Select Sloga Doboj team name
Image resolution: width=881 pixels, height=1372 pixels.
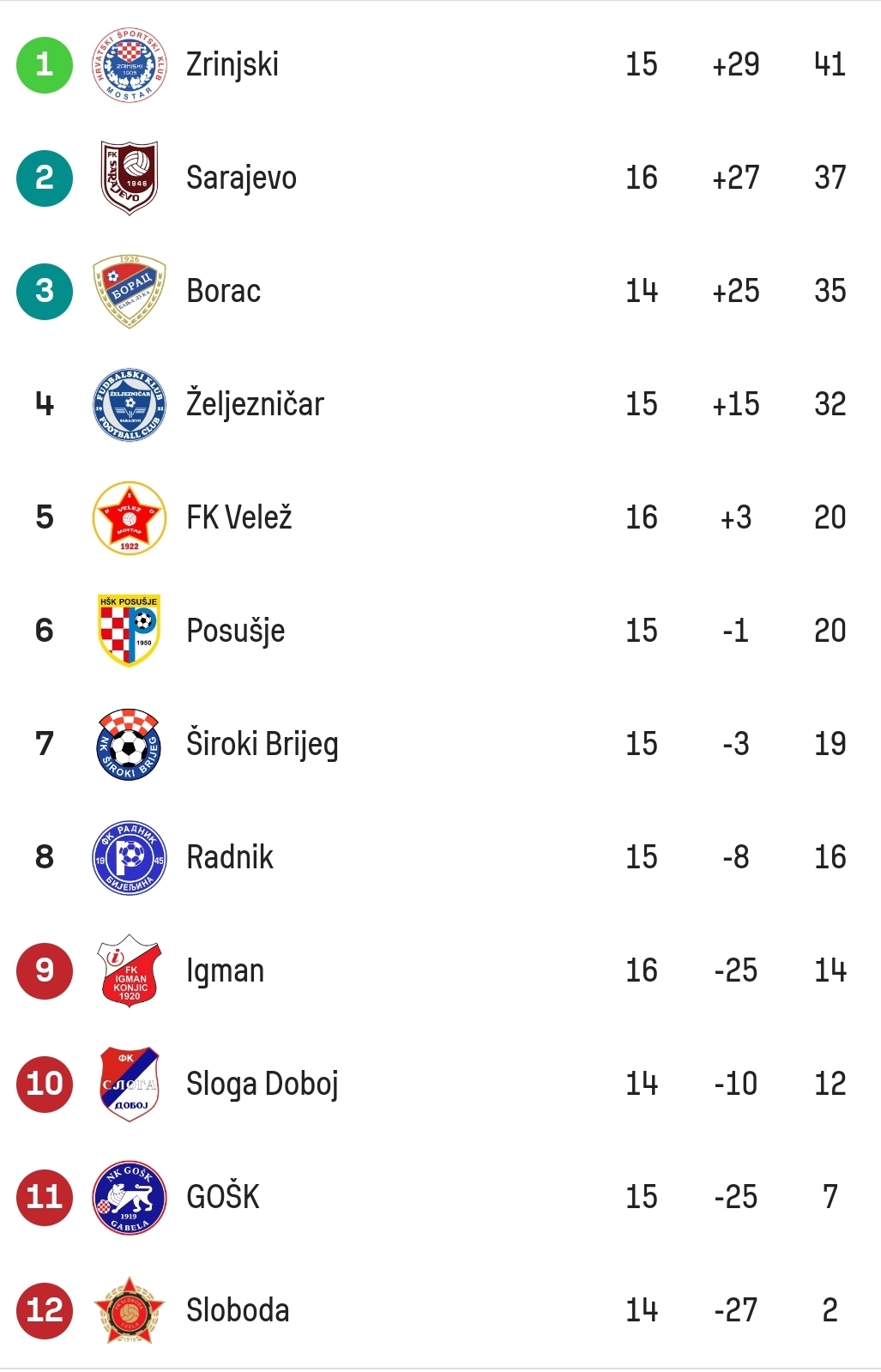(x=262, y=1084)
